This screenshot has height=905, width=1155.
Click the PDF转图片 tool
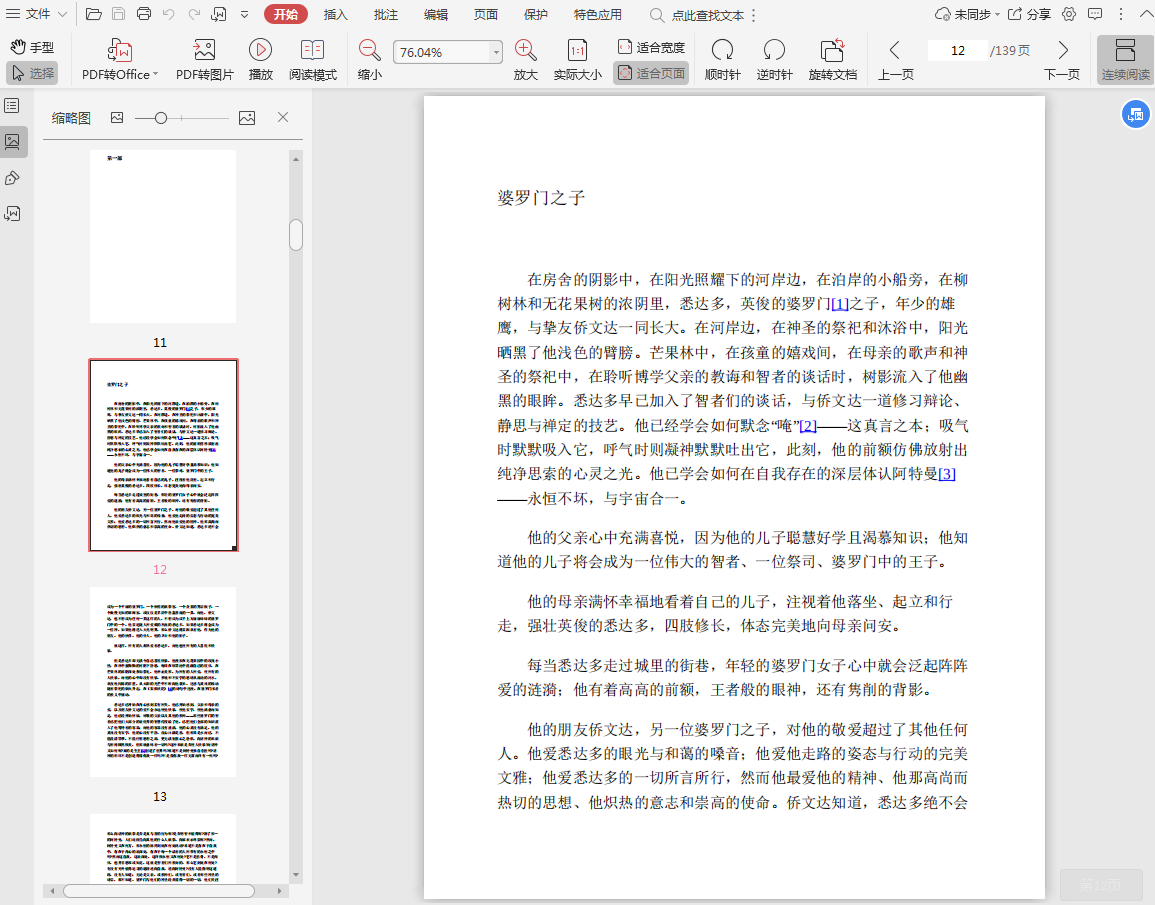[x=204, y=60]
